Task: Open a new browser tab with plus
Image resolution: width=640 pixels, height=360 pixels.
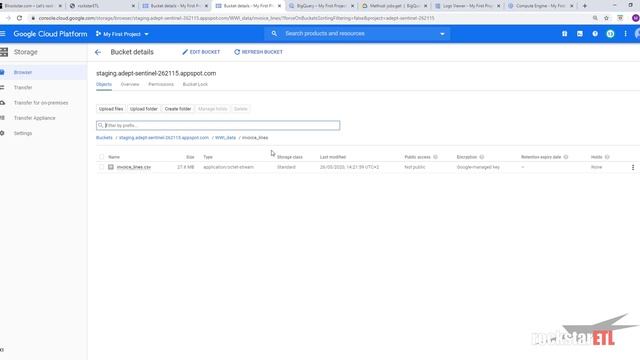Action: pyautogui.click(x=584, y=6)
